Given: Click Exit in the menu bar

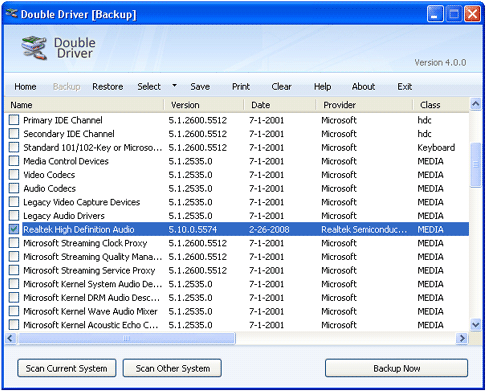Looking at the screenshot, I should [405, 87].
